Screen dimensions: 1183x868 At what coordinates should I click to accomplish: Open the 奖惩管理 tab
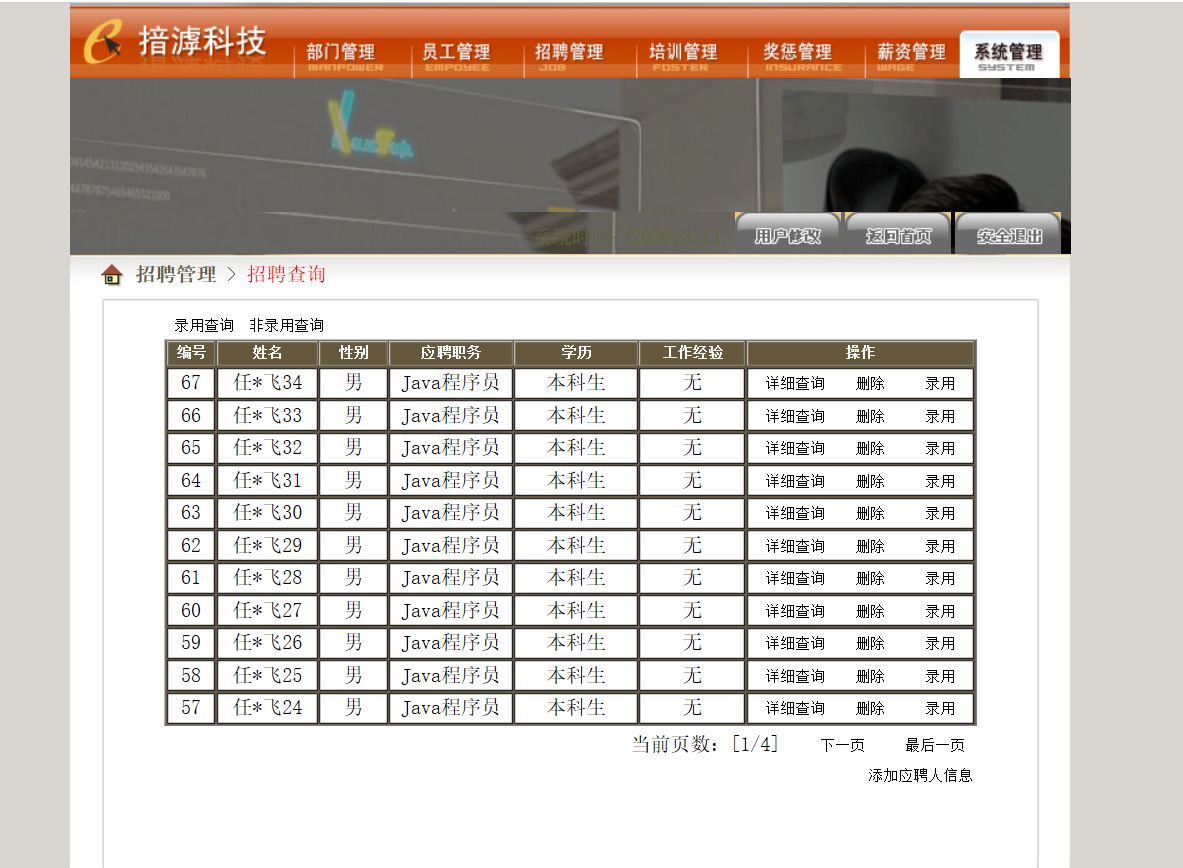click(x=798, y=55)
